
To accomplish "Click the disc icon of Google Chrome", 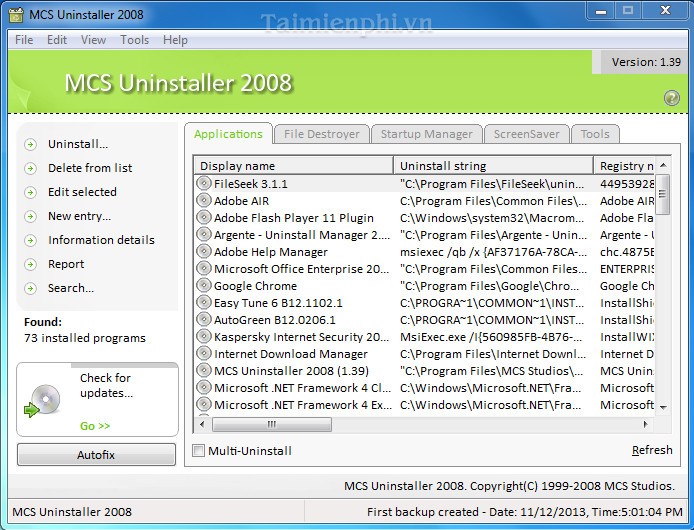I will click(x=204, y=285).
